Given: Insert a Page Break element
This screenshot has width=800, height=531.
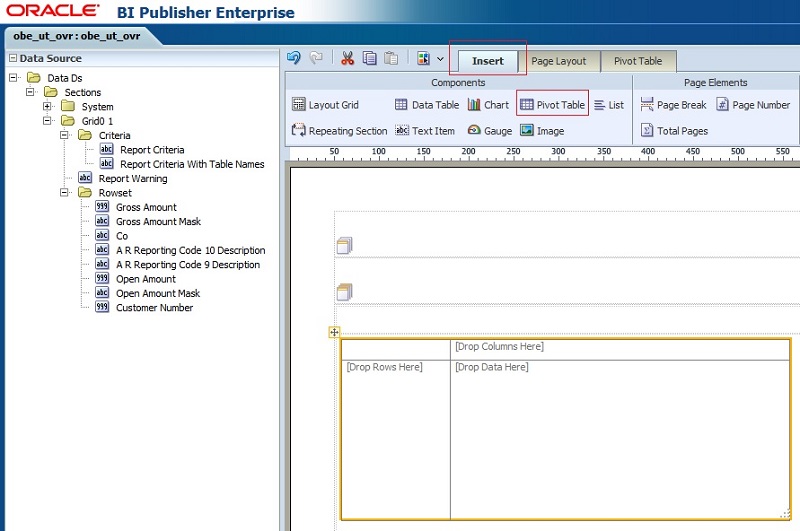Looking at the screenshot, I should click(x=673, y=105).
